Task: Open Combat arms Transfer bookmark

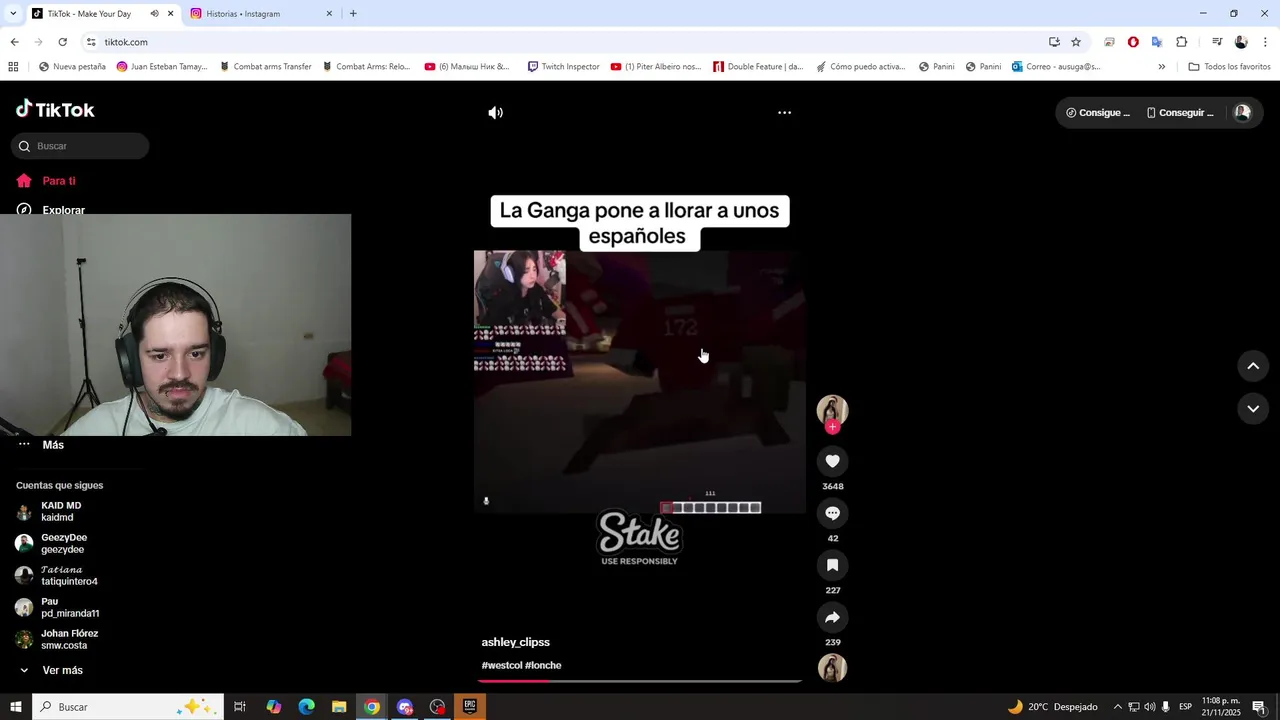Action: click(265, 67)
